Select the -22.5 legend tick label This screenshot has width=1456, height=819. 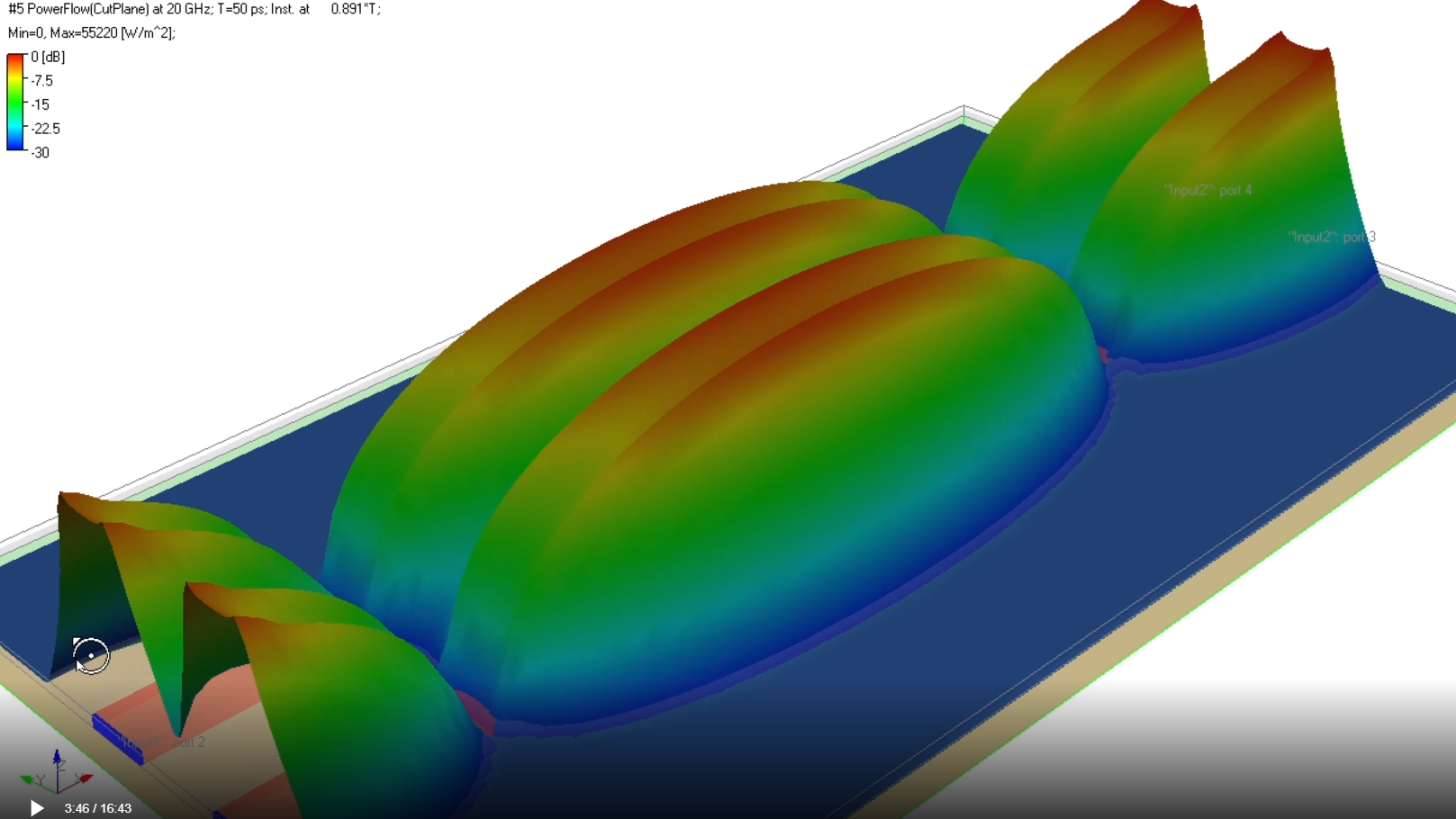(x=45, y=129)
